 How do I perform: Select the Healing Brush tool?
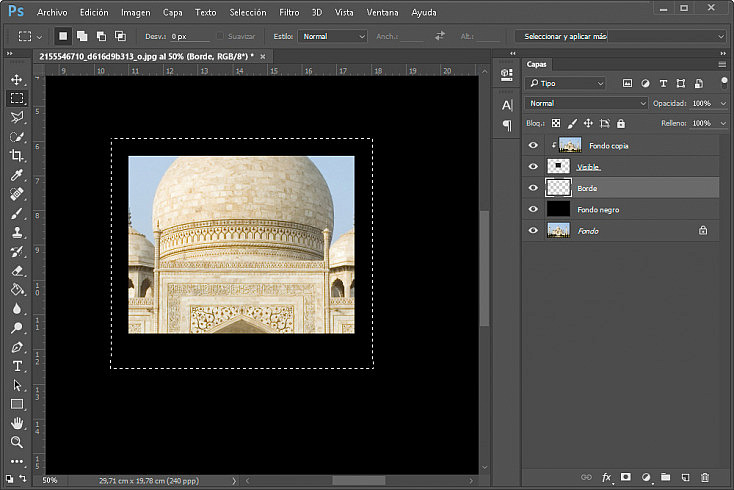pos(17,194)
